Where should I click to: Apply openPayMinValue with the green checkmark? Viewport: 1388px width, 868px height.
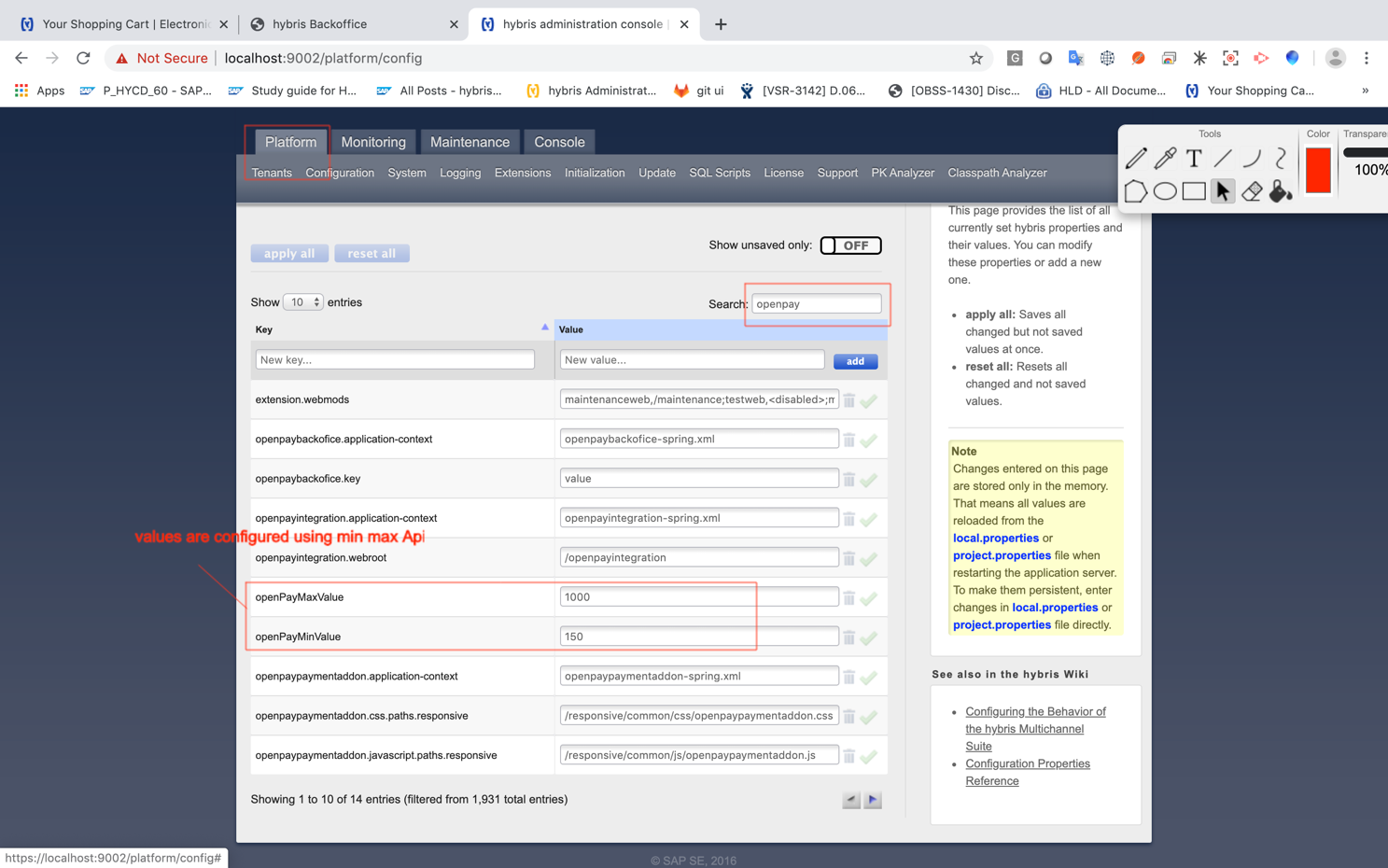869,637
